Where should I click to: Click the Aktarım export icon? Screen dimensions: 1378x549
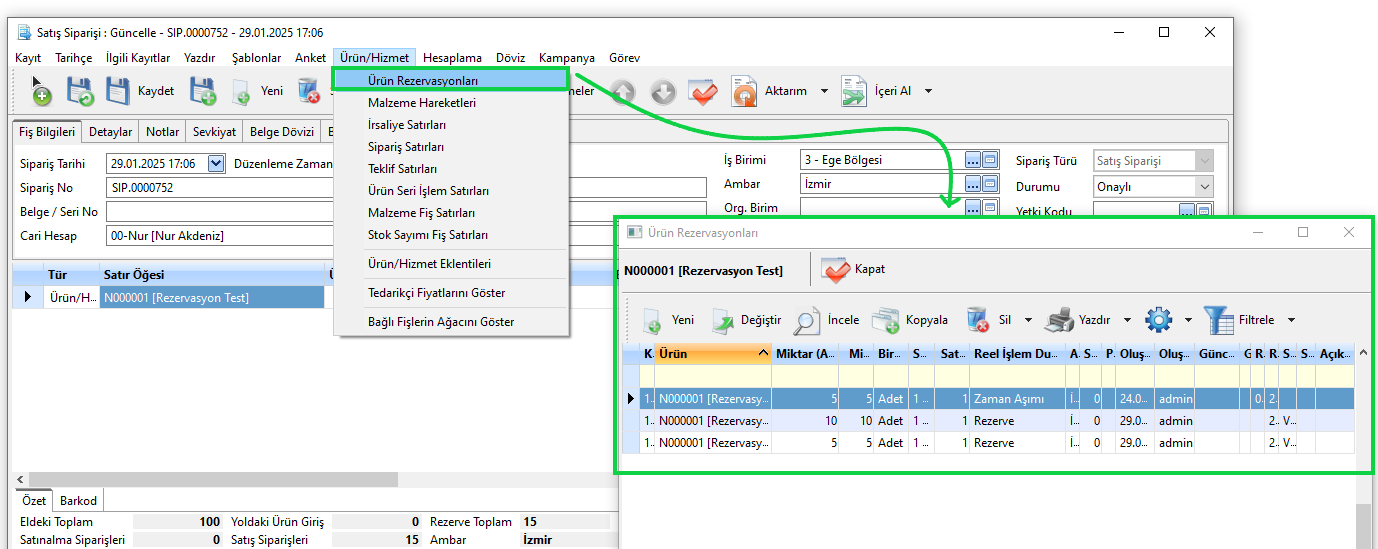(x=744, y=91)
